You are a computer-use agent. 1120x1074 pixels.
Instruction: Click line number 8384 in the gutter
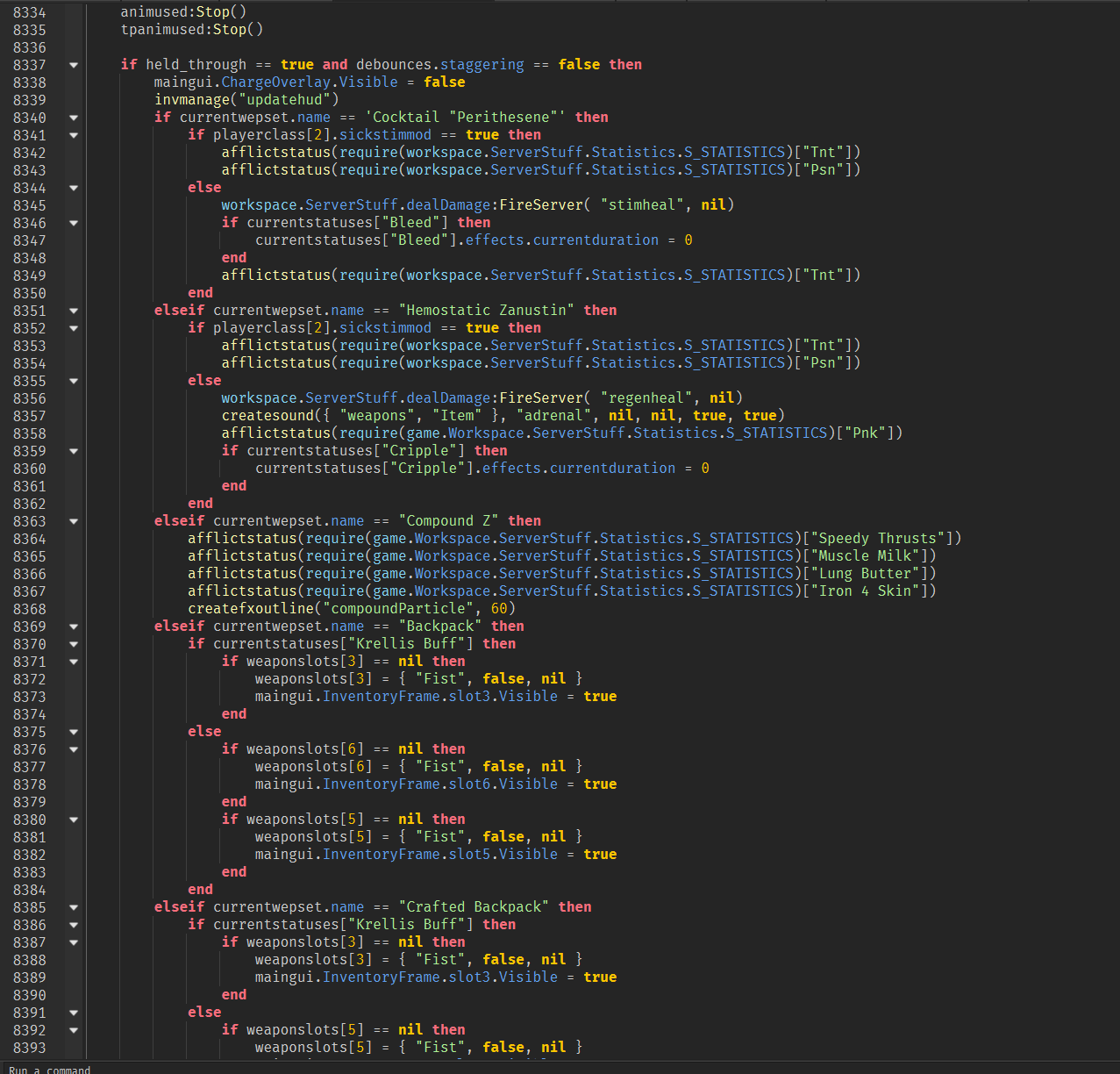(x=30, y=890)
